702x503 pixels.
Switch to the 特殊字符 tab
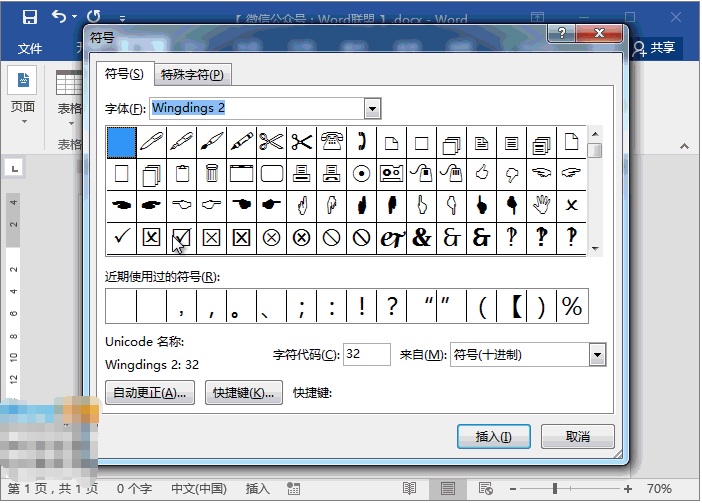[192, 74]
